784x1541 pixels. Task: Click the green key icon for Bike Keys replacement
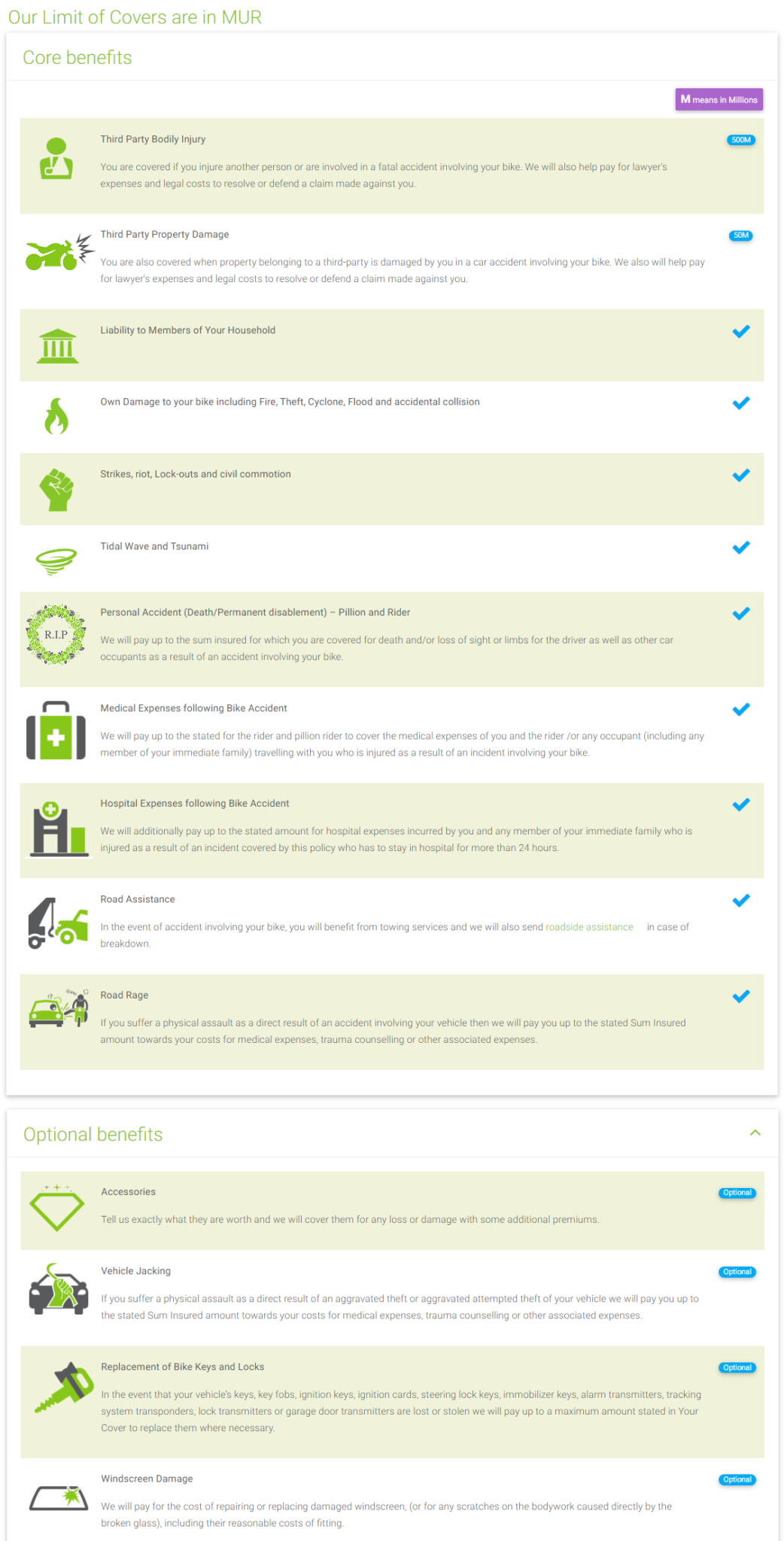point(65,1388)
